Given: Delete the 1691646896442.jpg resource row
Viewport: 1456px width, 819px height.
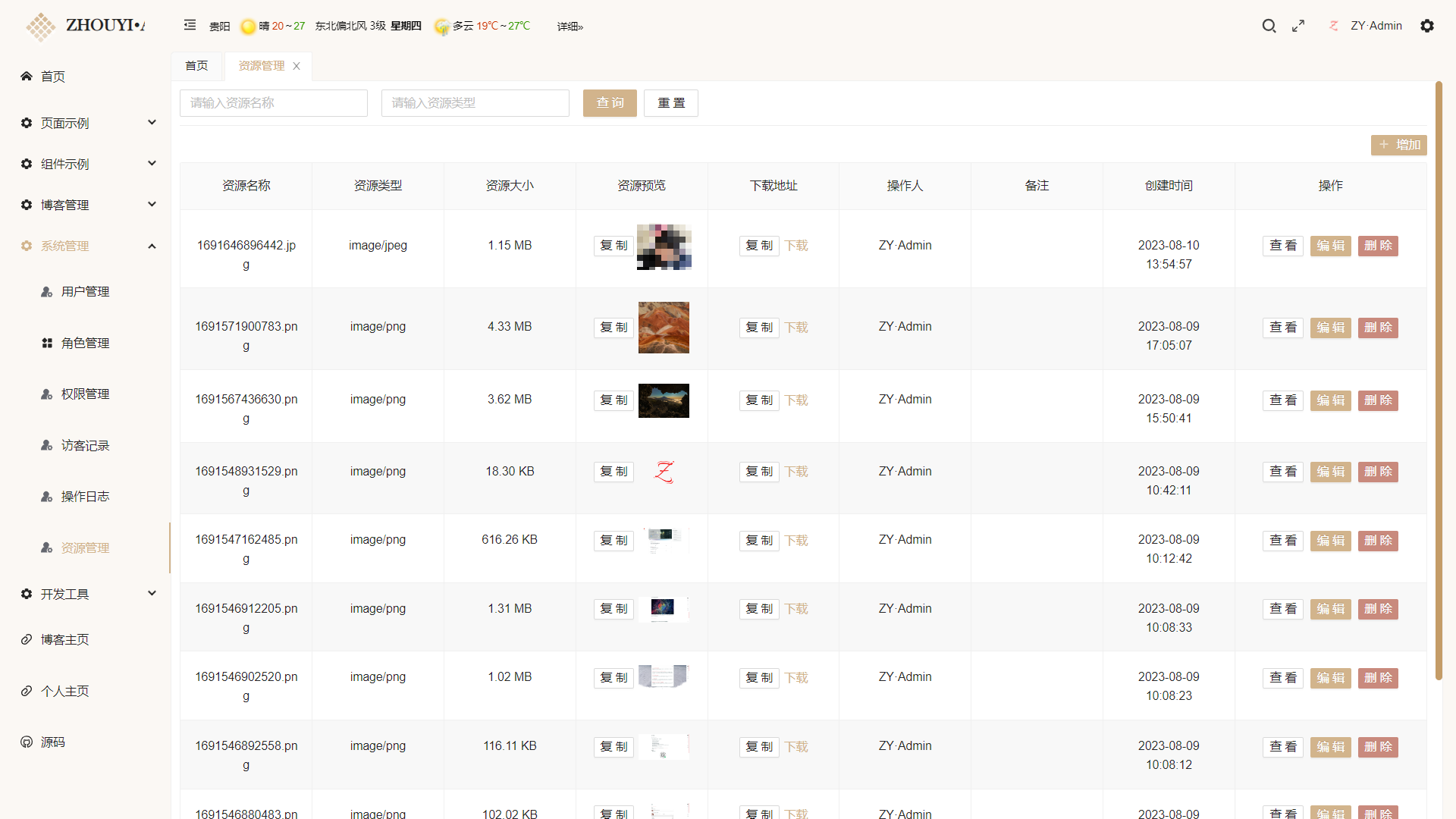Looking at the screenshot, I should coord(1377,246).
